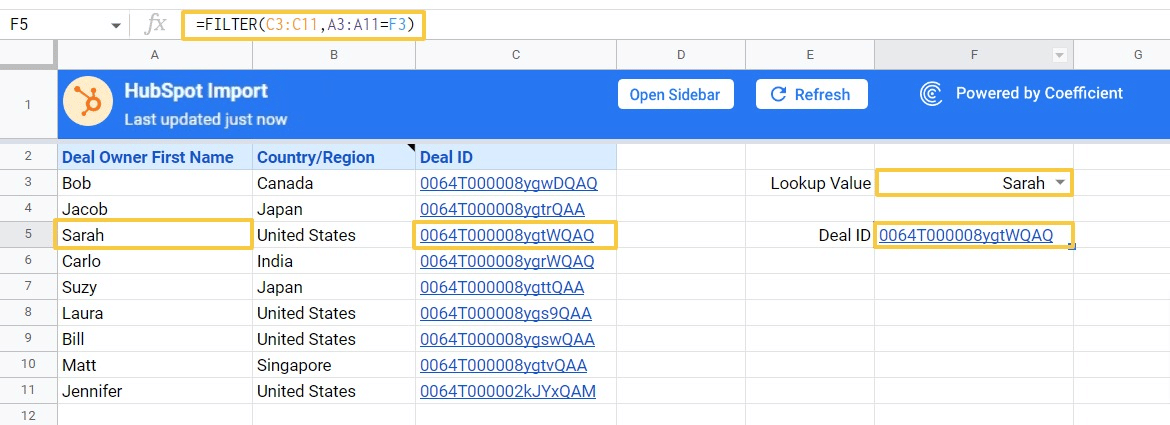
Task: Open Deal ID link 0064T000008ygtrQAA
Action: [x=502, y=210]
